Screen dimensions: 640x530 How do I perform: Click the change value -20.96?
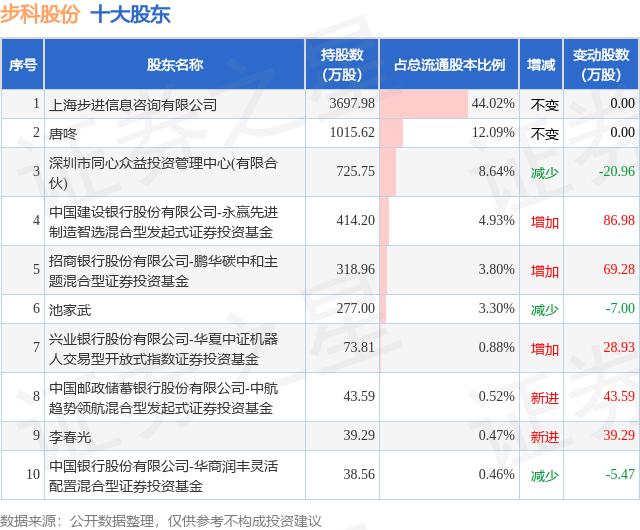point(617,171)
